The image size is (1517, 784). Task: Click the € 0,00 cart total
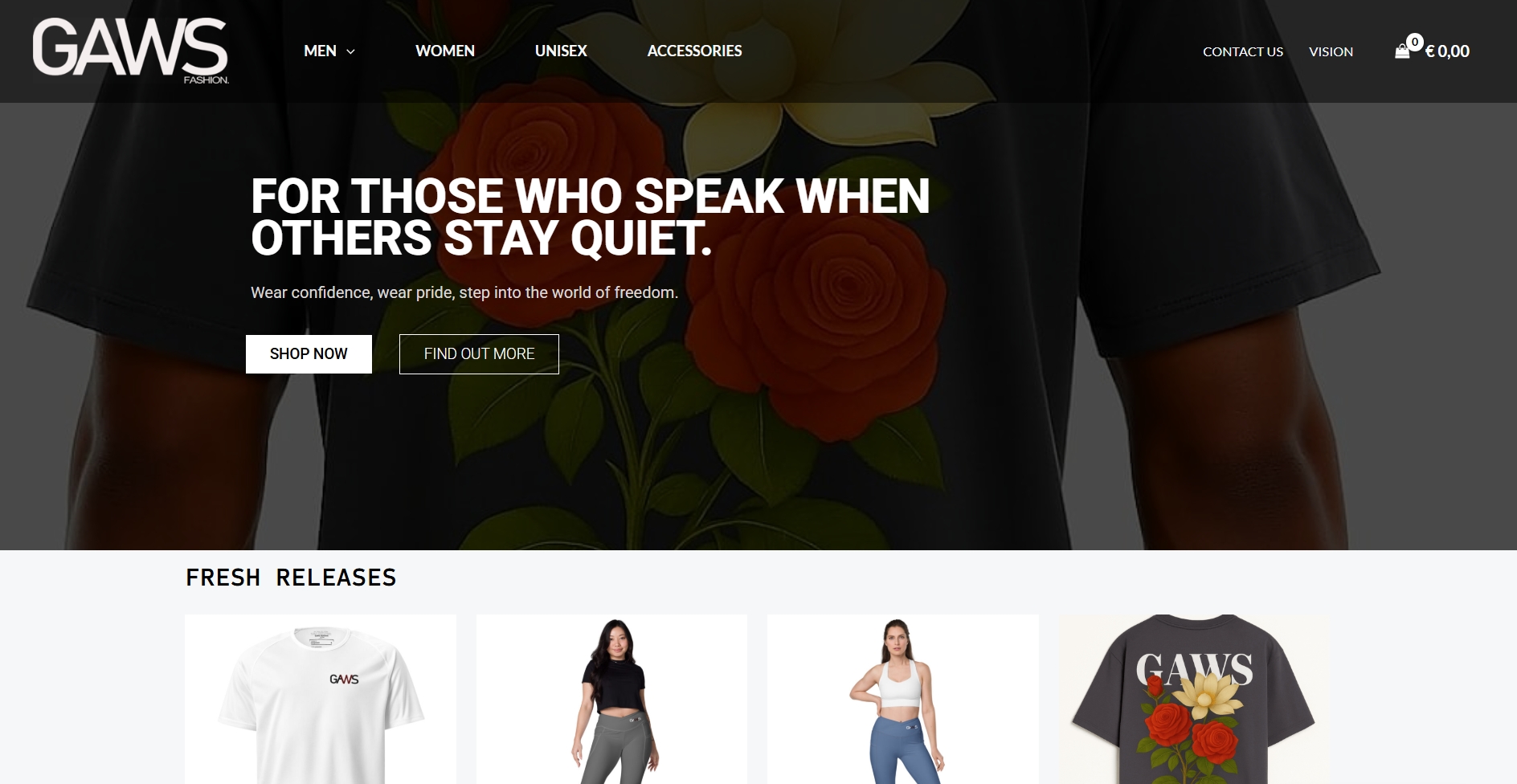(1447, 51)
